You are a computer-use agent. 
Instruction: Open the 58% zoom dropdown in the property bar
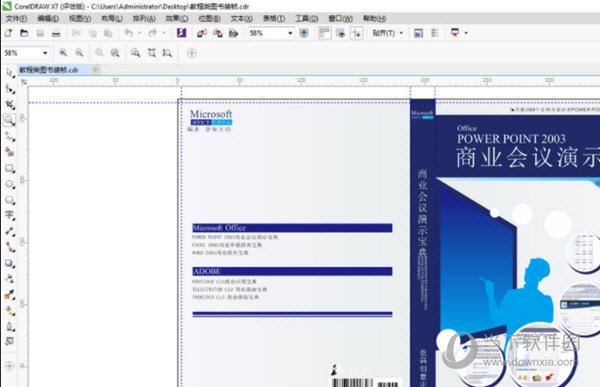(x=45, y=53)
